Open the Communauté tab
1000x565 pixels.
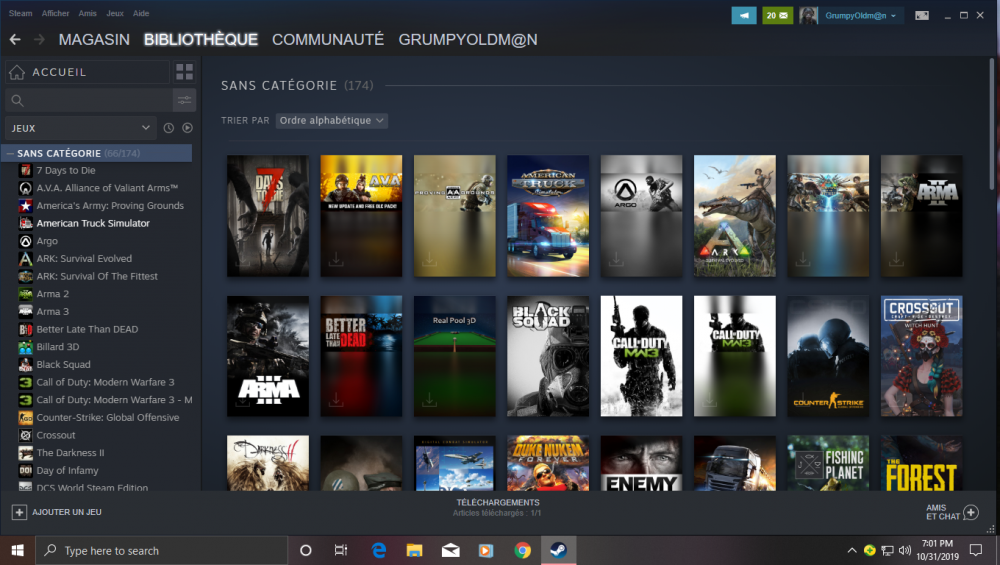click(x=328, y=40)
